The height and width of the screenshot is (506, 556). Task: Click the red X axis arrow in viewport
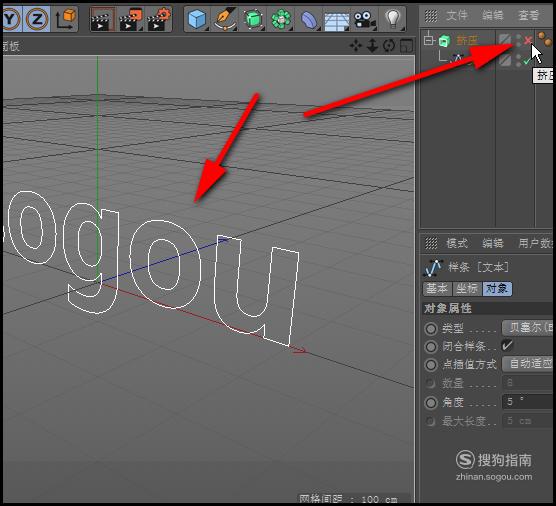click(300, 351)
